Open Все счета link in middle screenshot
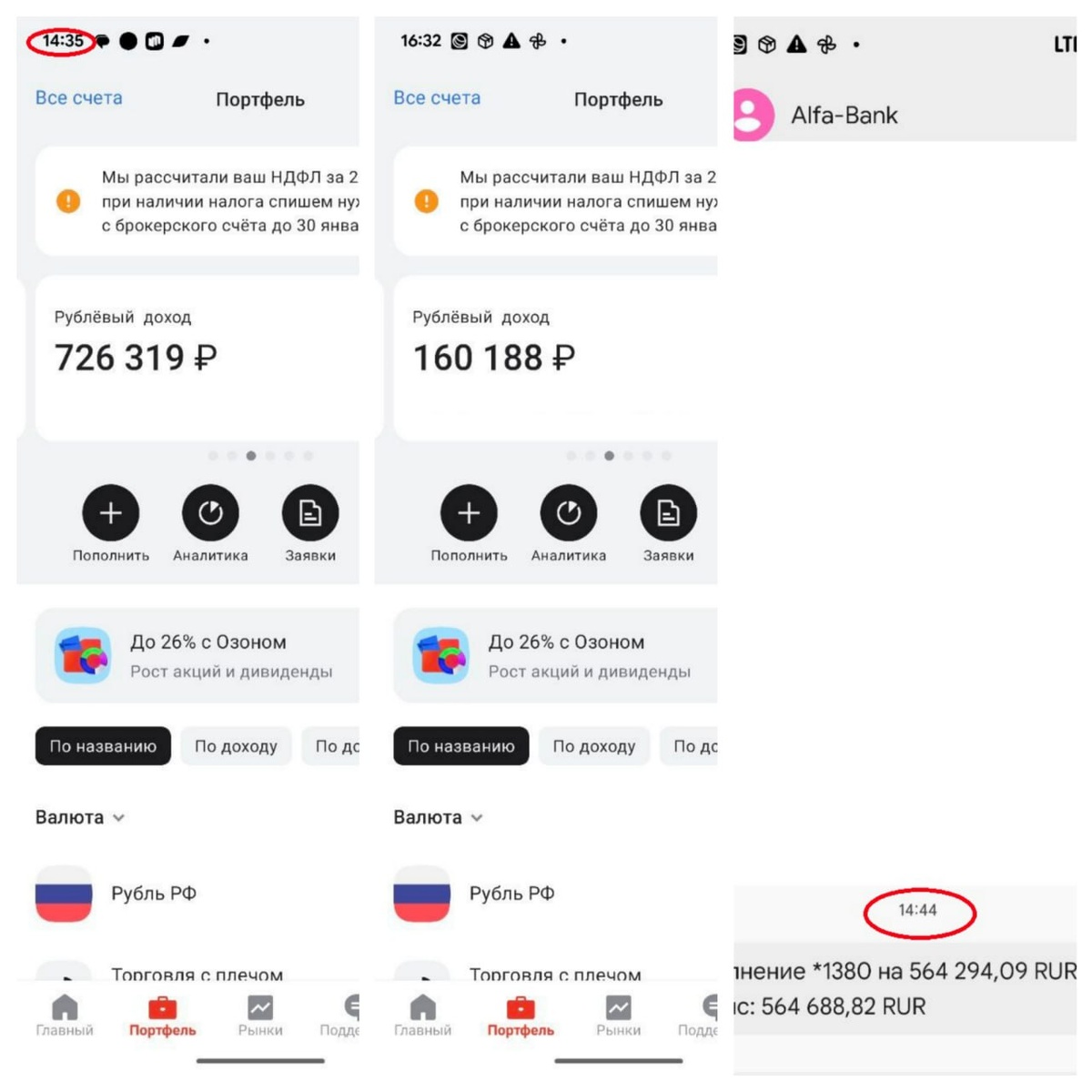 [437, 97]
